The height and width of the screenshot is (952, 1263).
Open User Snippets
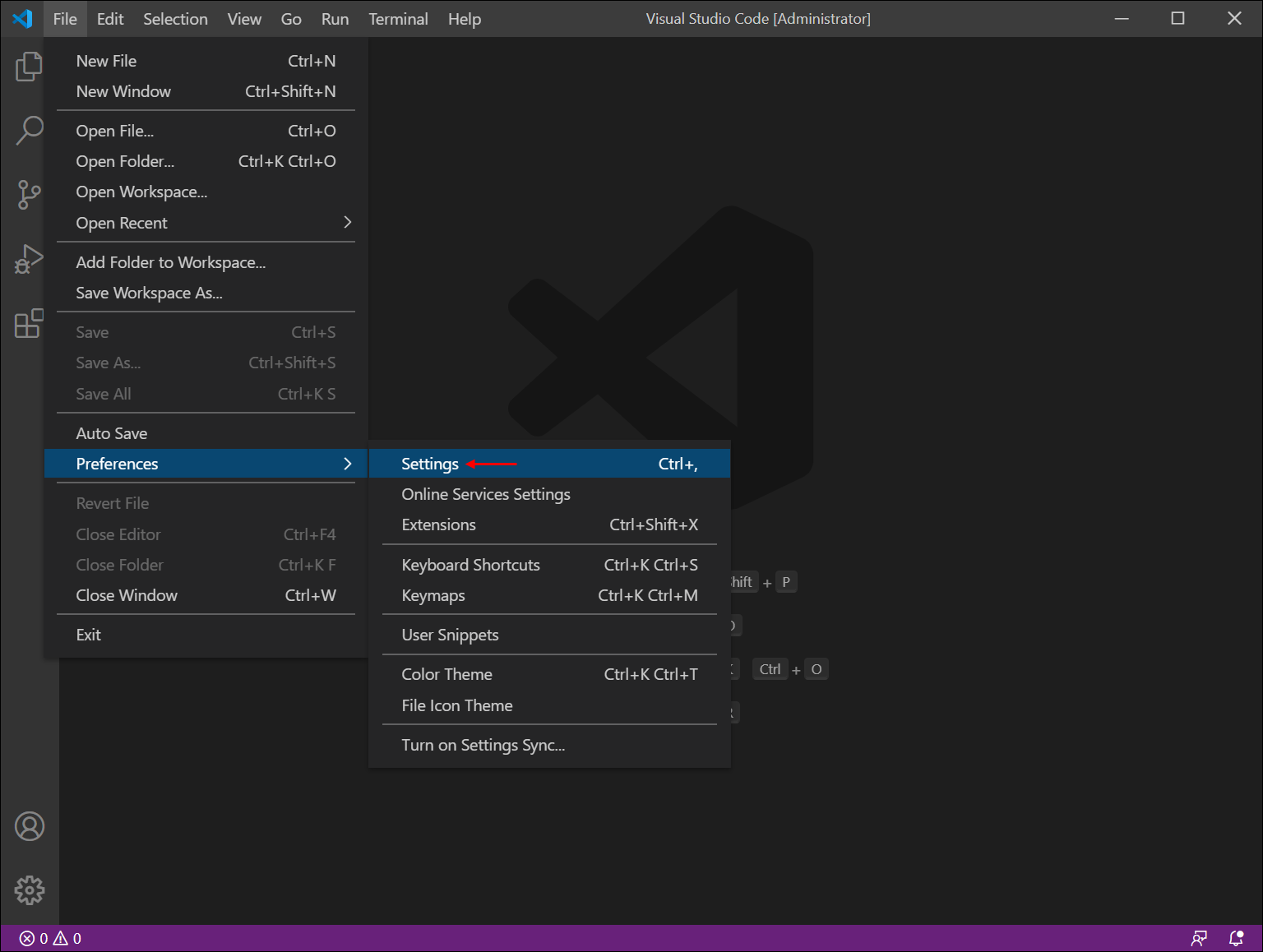point(549,635)
